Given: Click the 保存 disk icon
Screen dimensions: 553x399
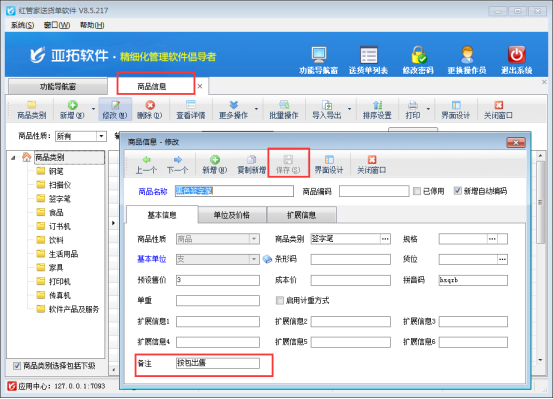Looking at the screenshot, I should point(288,159).
